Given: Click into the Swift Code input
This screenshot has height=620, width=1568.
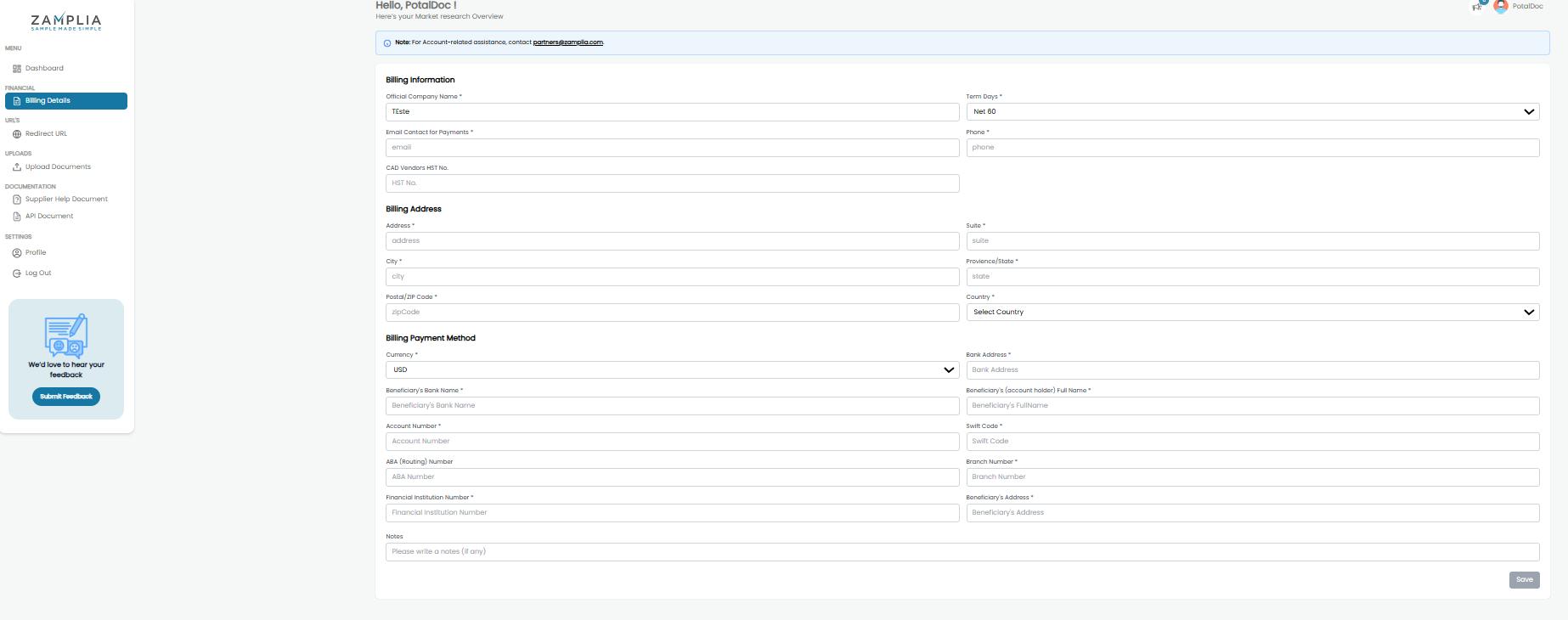Looking at the screenshot, I should point(1252,442).
